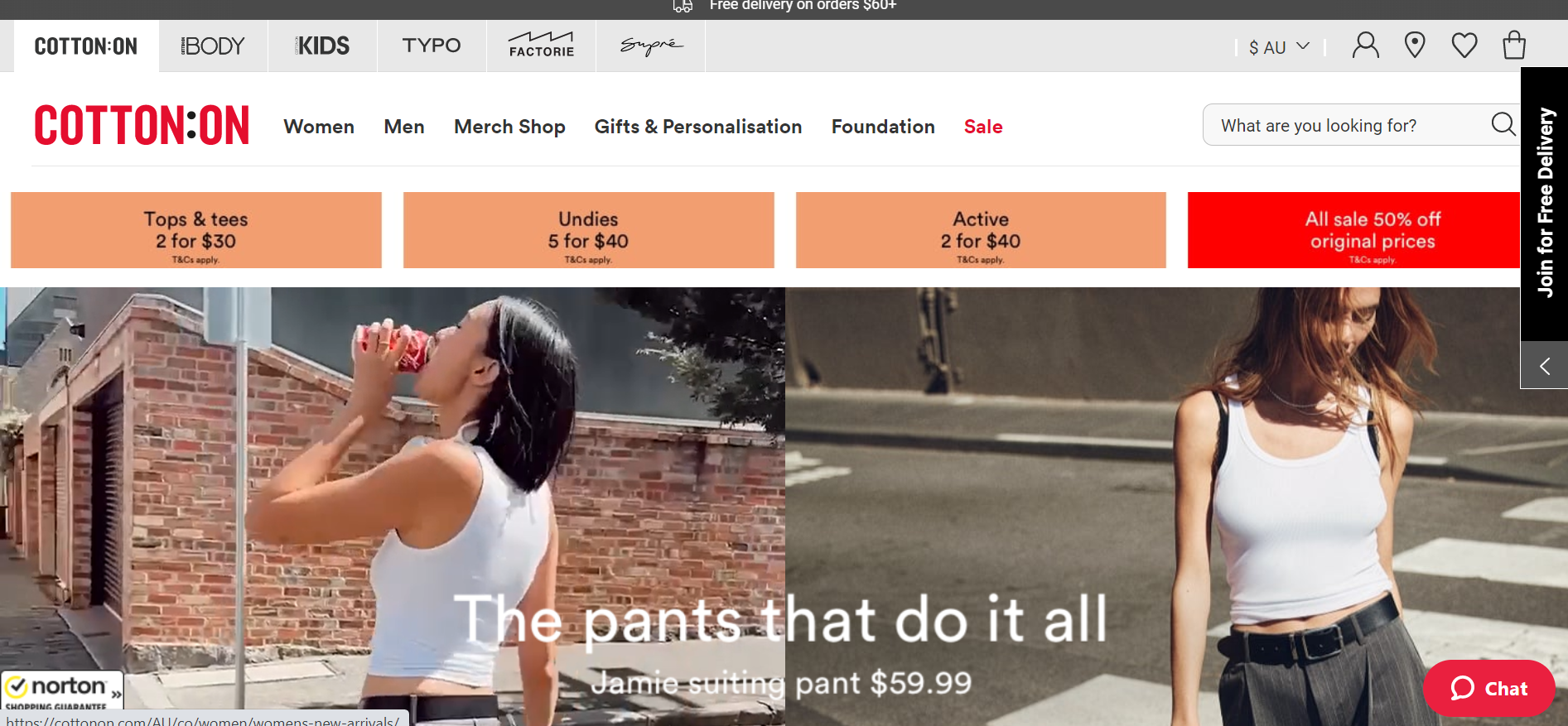Viewport: 1568px width, 726px height.
Task: Open the wishlist heart icon
Action: 1464,46
